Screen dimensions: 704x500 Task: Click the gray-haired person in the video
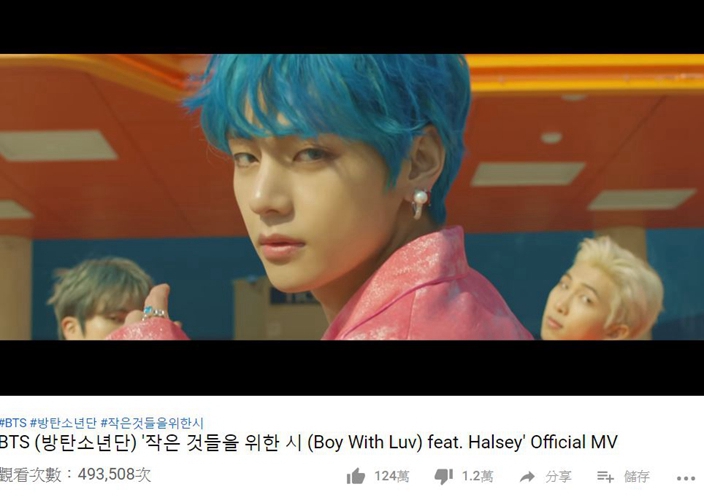point(101,298)
